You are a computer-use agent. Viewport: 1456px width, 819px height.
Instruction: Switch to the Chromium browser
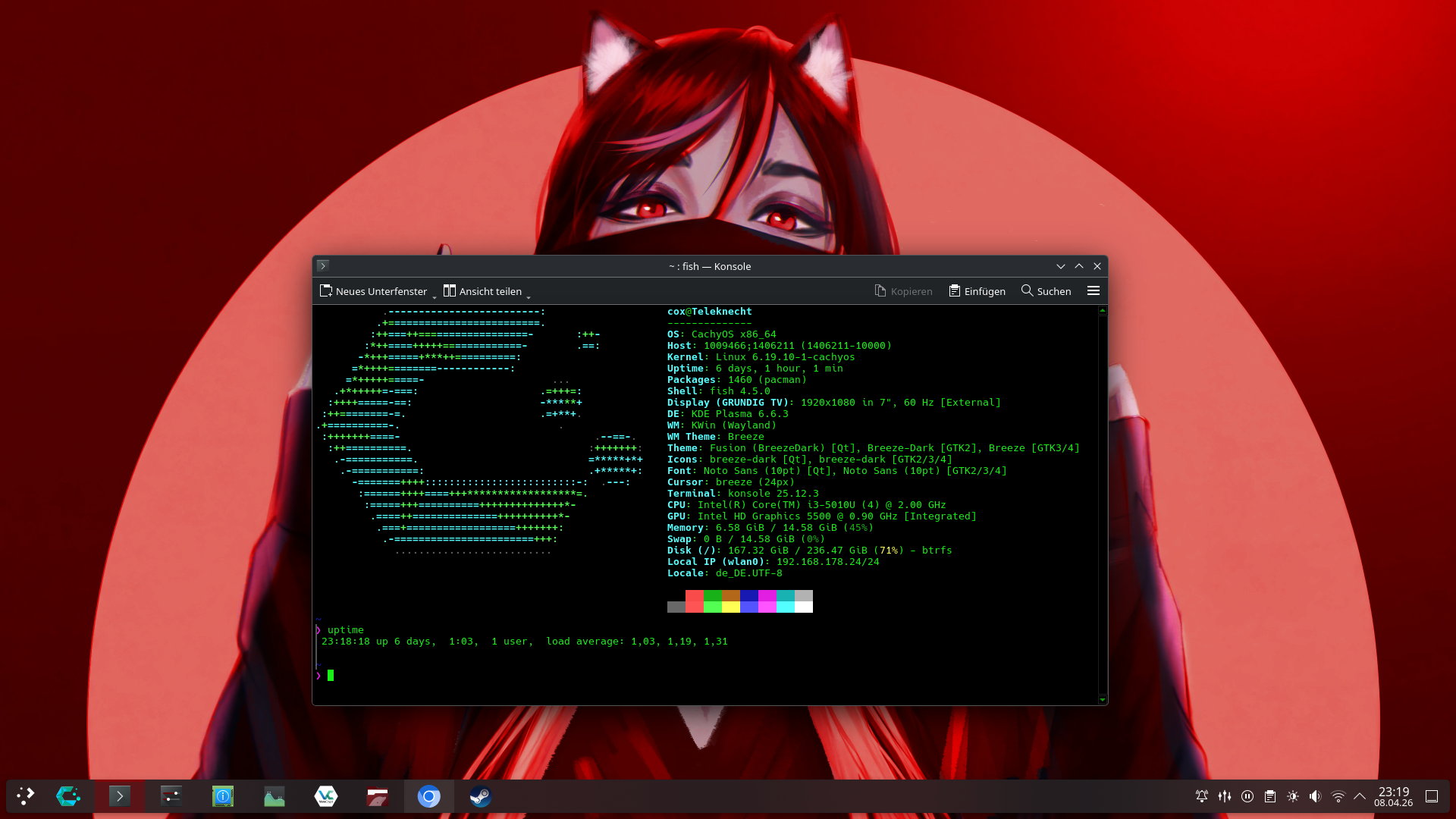pos(429,796)
